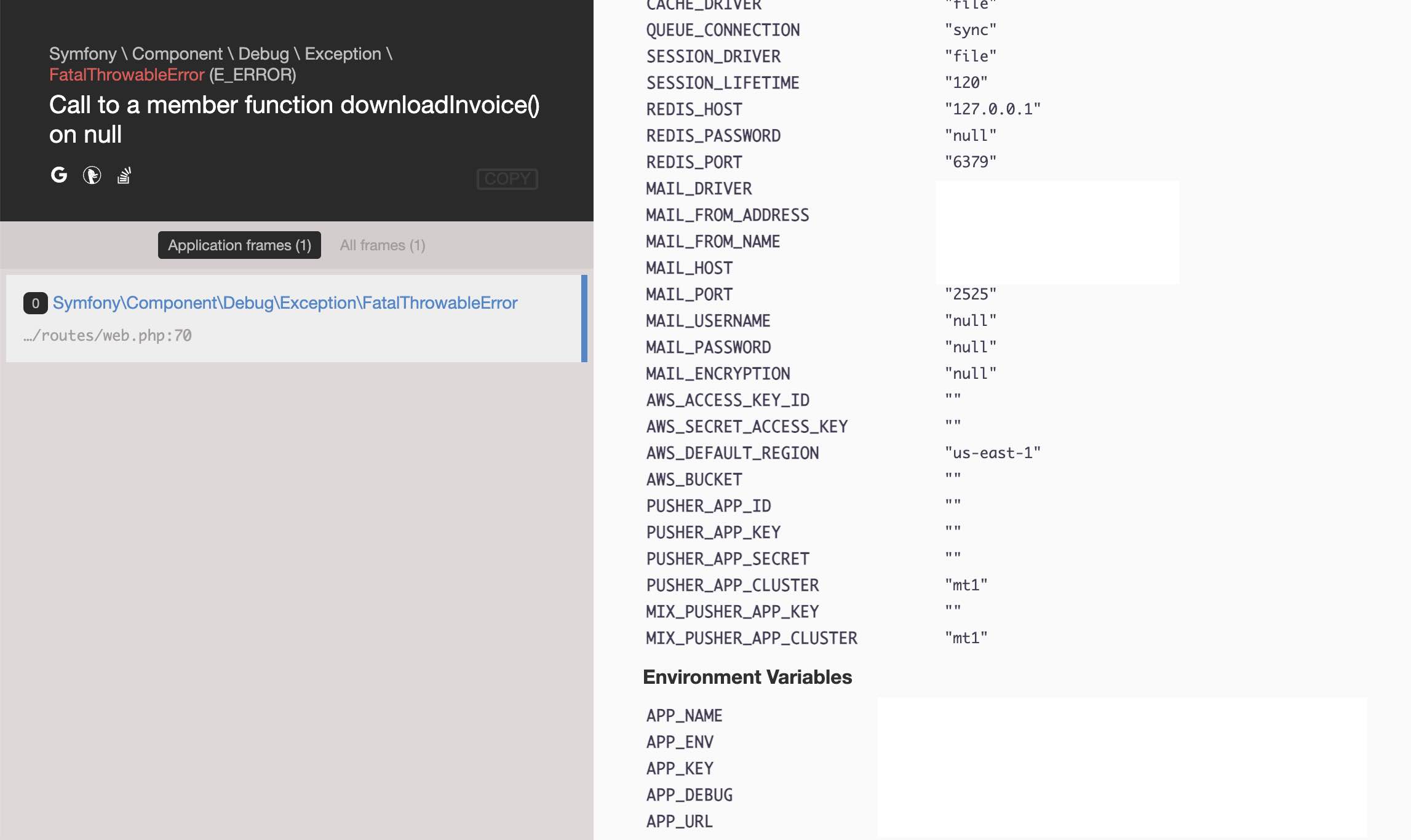Select the MAIL_PORT value "2525"
The image size is (1411, 840).
(970, 294)
